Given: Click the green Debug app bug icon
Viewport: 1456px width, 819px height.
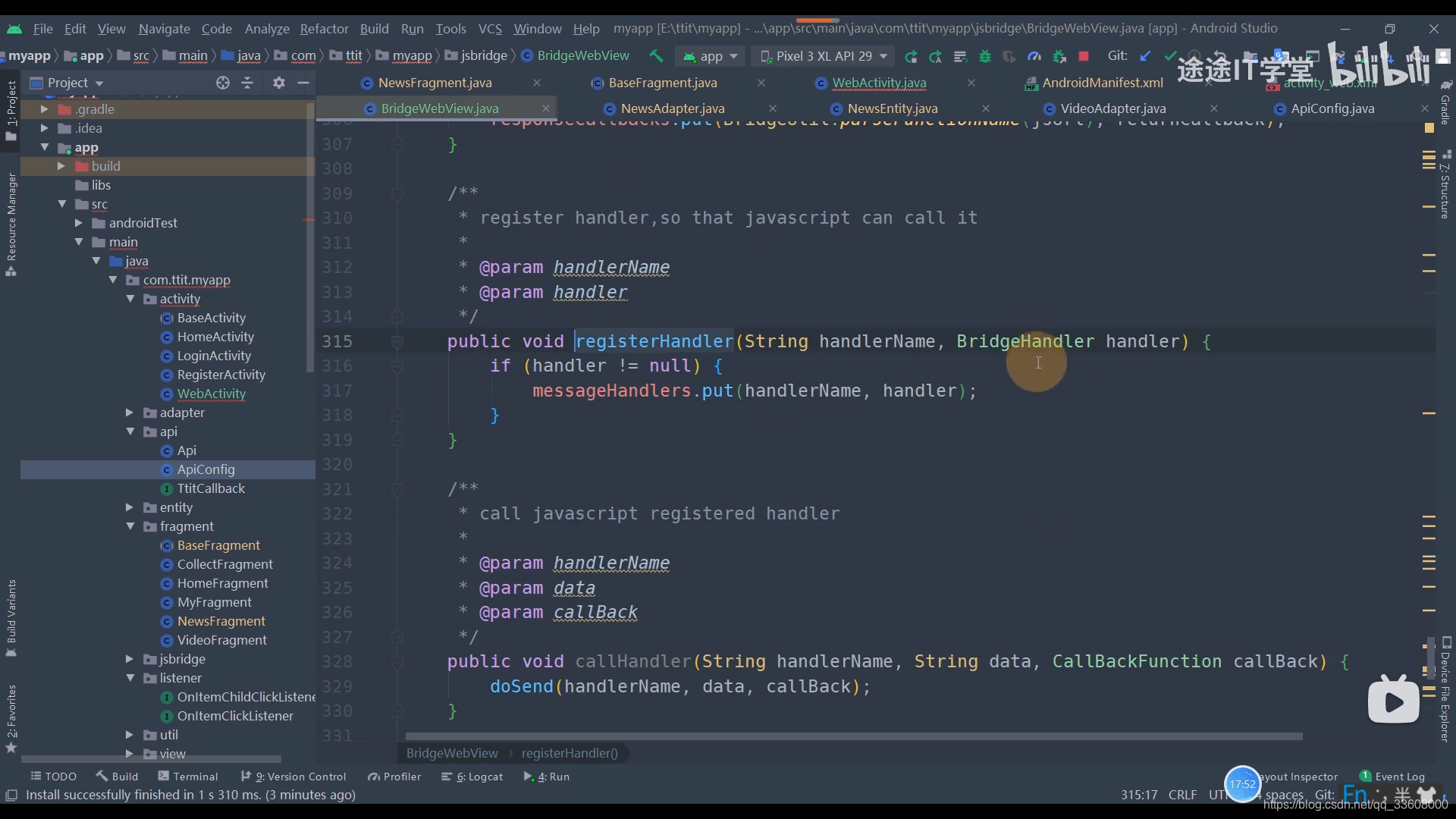Looking at the screenshot, I should point(985,56).
